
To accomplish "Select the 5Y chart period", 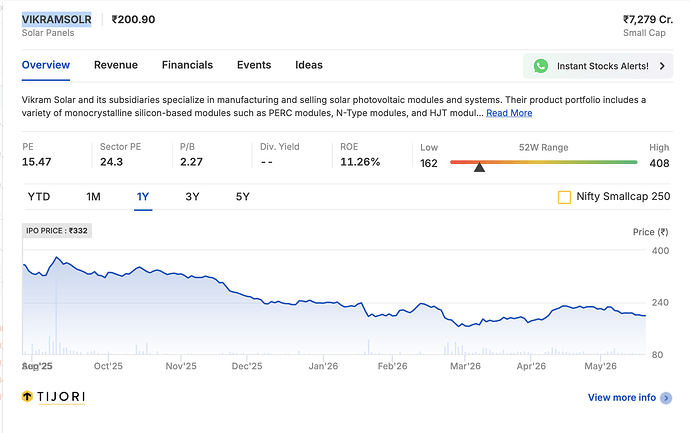I will point(242,197).
